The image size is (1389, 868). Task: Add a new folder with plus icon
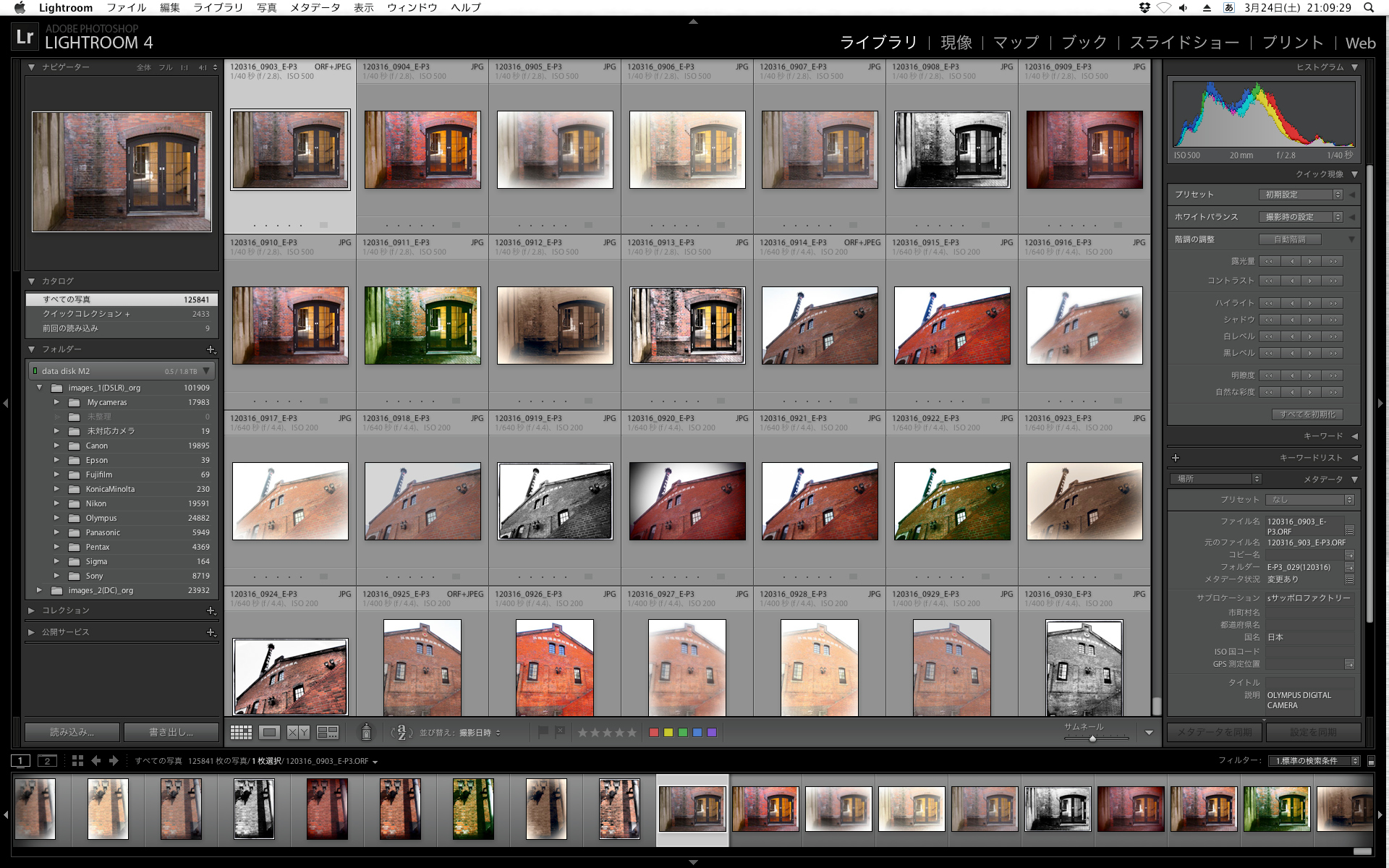211,349
